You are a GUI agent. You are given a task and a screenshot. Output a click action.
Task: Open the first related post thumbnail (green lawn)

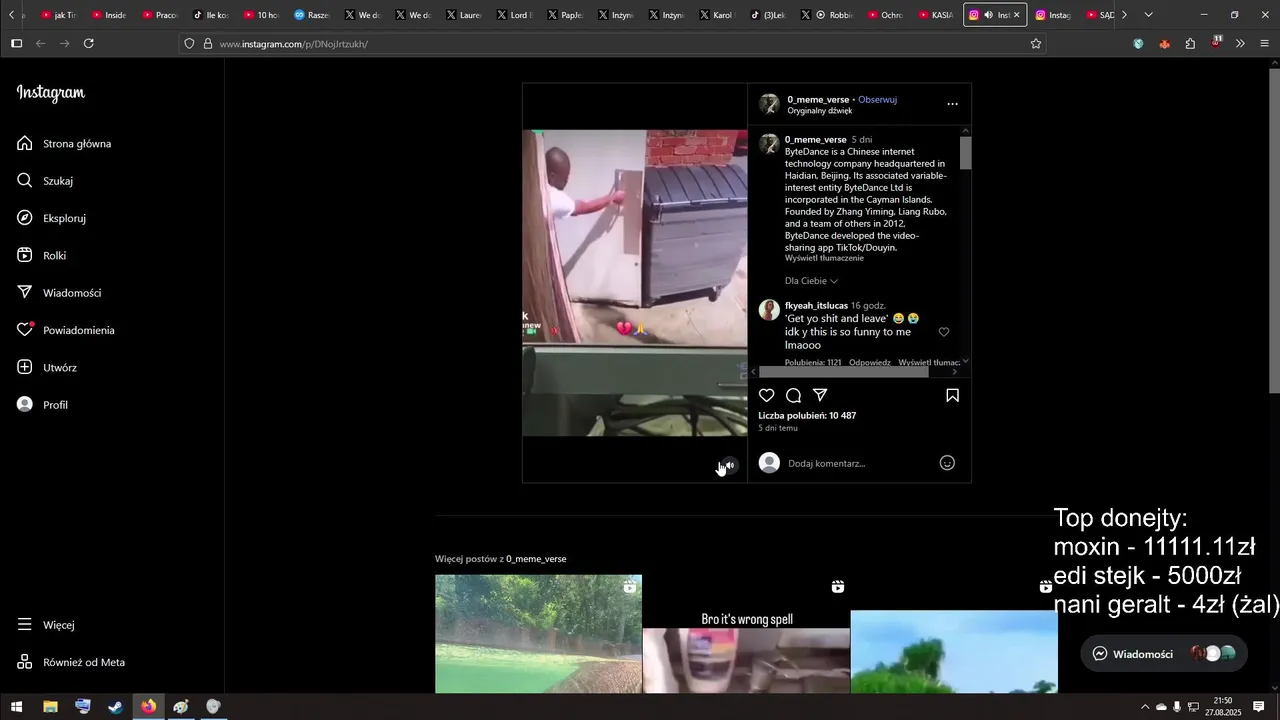coord(538,634)
